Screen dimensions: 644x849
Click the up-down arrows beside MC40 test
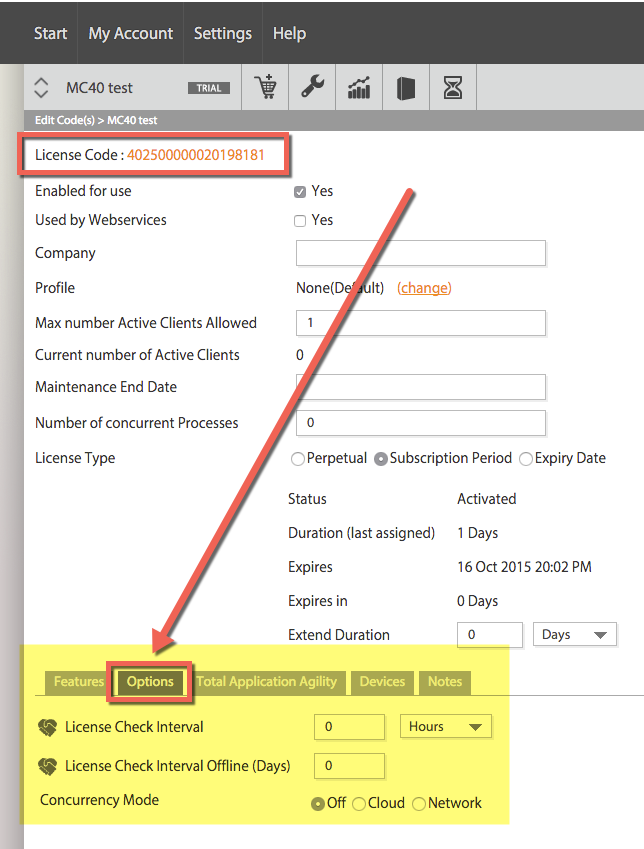pos(41,88)
